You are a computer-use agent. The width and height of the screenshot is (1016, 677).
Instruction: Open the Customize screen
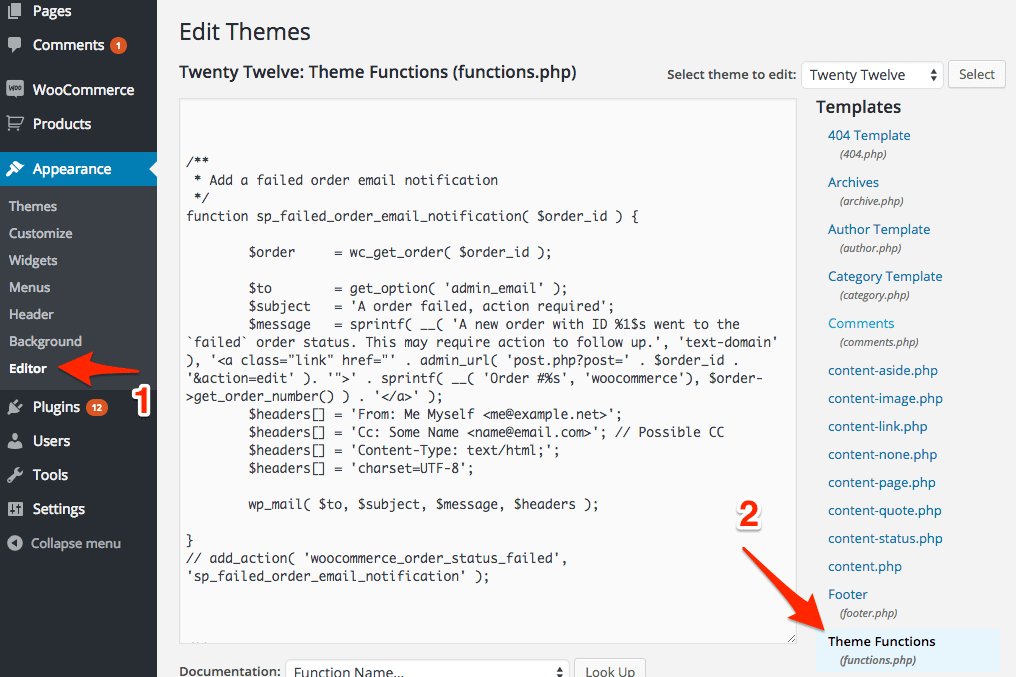tap(40, 233)
